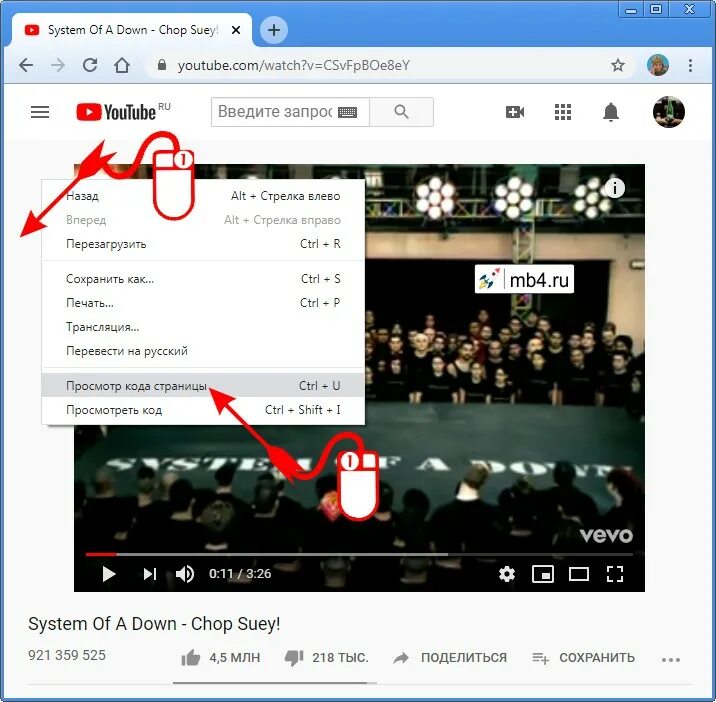Select Перевести на русский in the menu
The height and width of the screenshot is (702, 716).
[203, 351]
